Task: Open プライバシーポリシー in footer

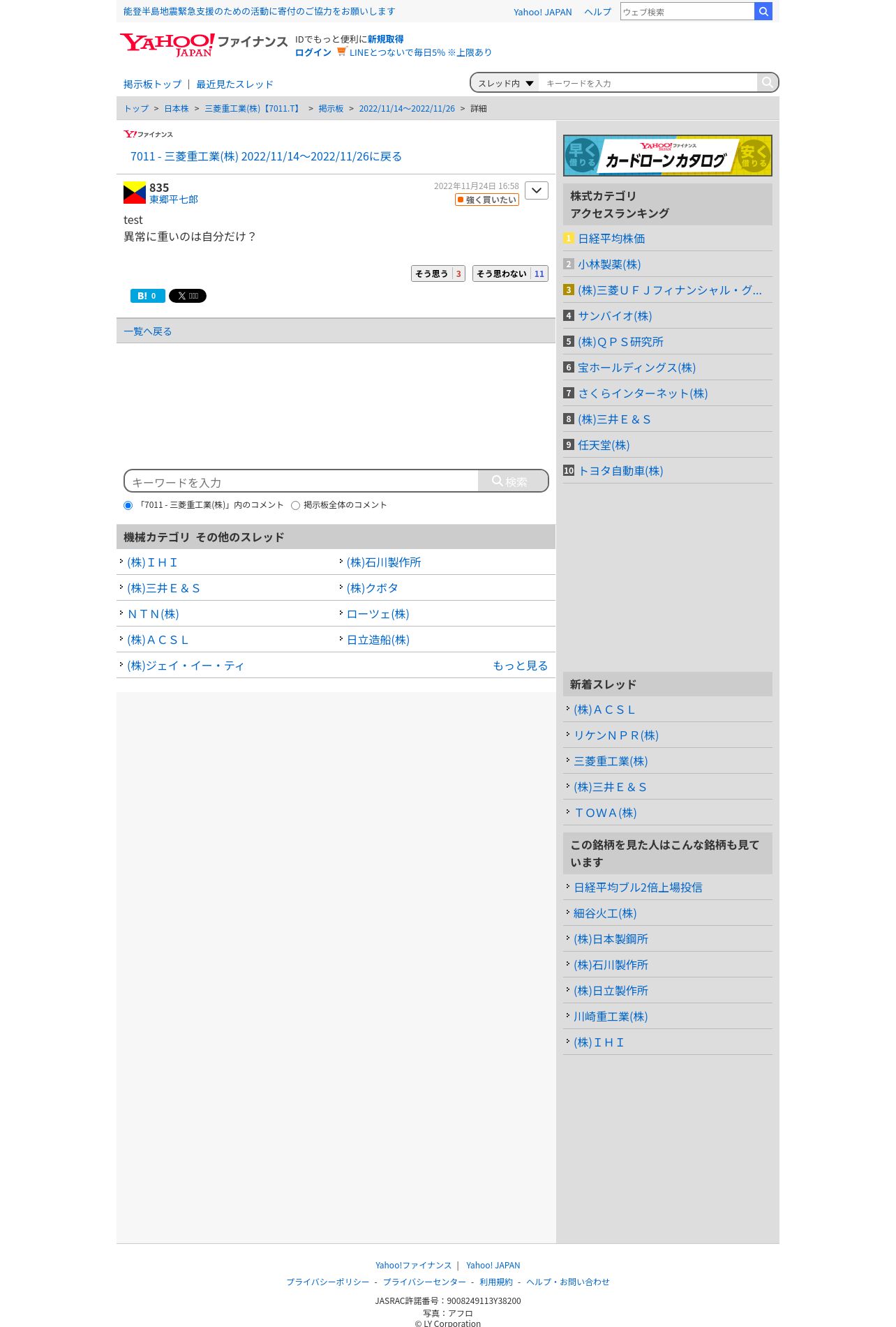Action: click(x=328, y=1282)
